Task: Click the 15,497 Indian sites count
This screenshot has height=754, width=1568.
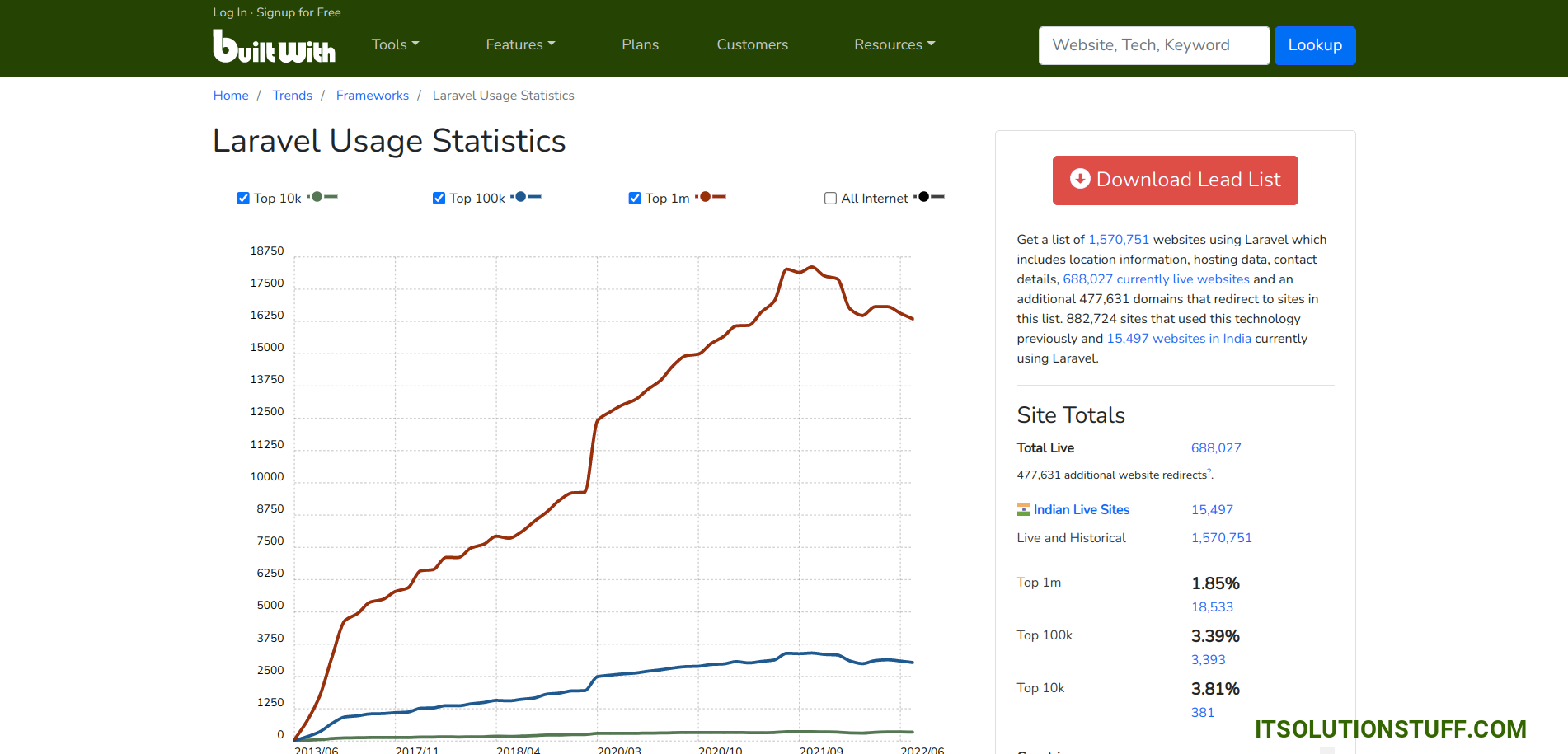Action: (1212, 510)
